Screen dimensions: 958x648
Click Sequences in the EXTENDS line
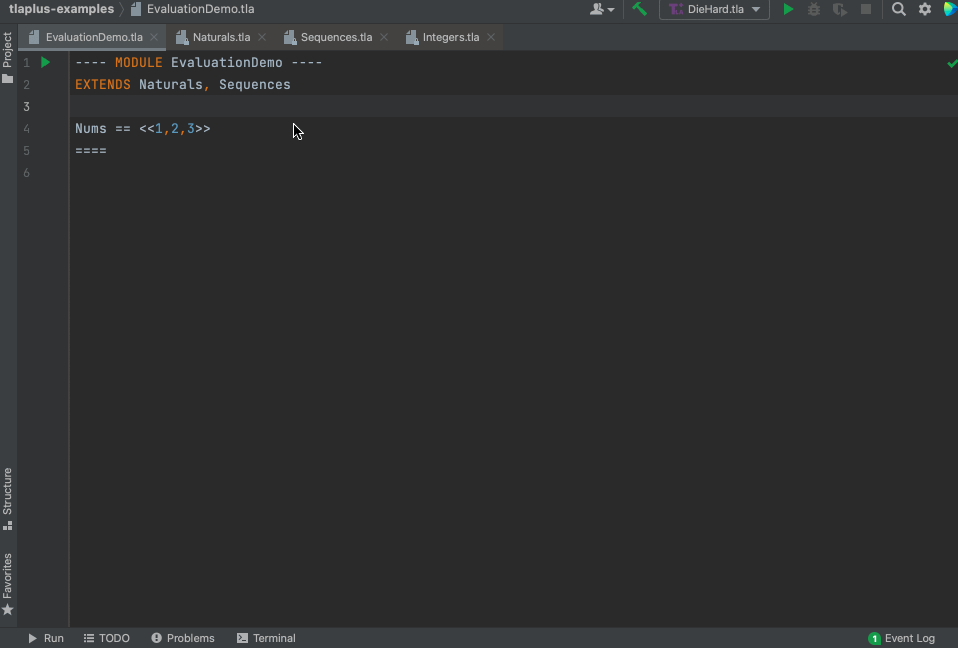click(x=255, y=84)
